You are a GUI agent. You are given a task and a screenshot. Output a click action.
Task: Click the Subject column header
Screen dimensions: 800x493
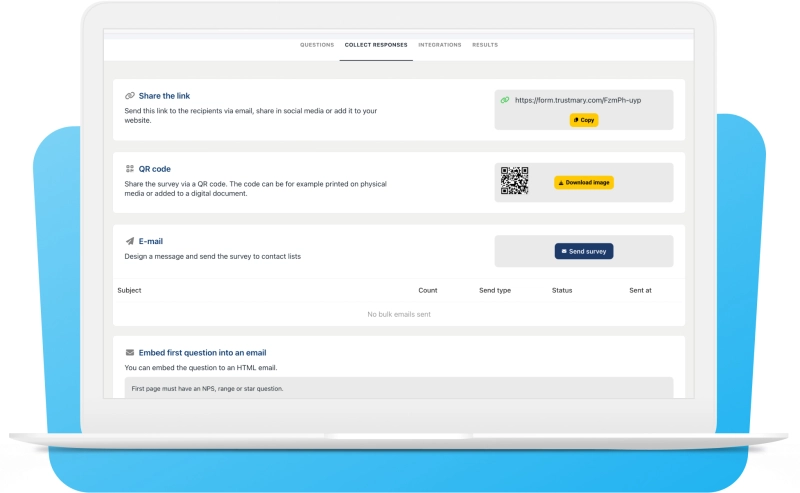(x=129, y=290)
